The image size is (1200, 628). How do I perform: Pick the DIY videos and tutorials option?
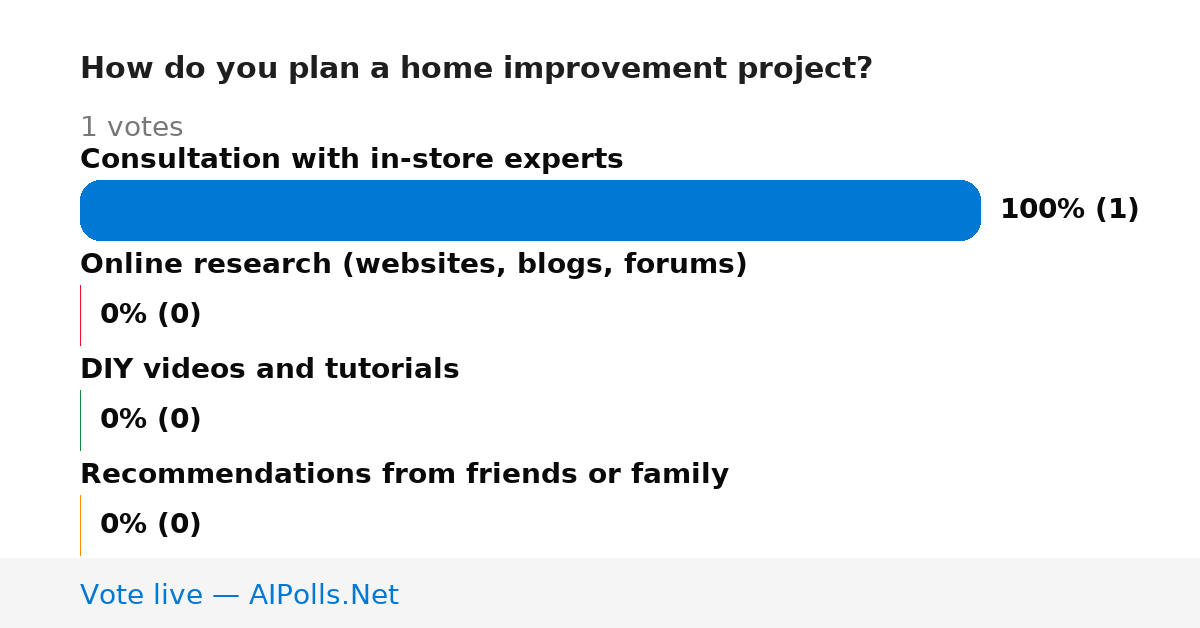click(270, 369)
